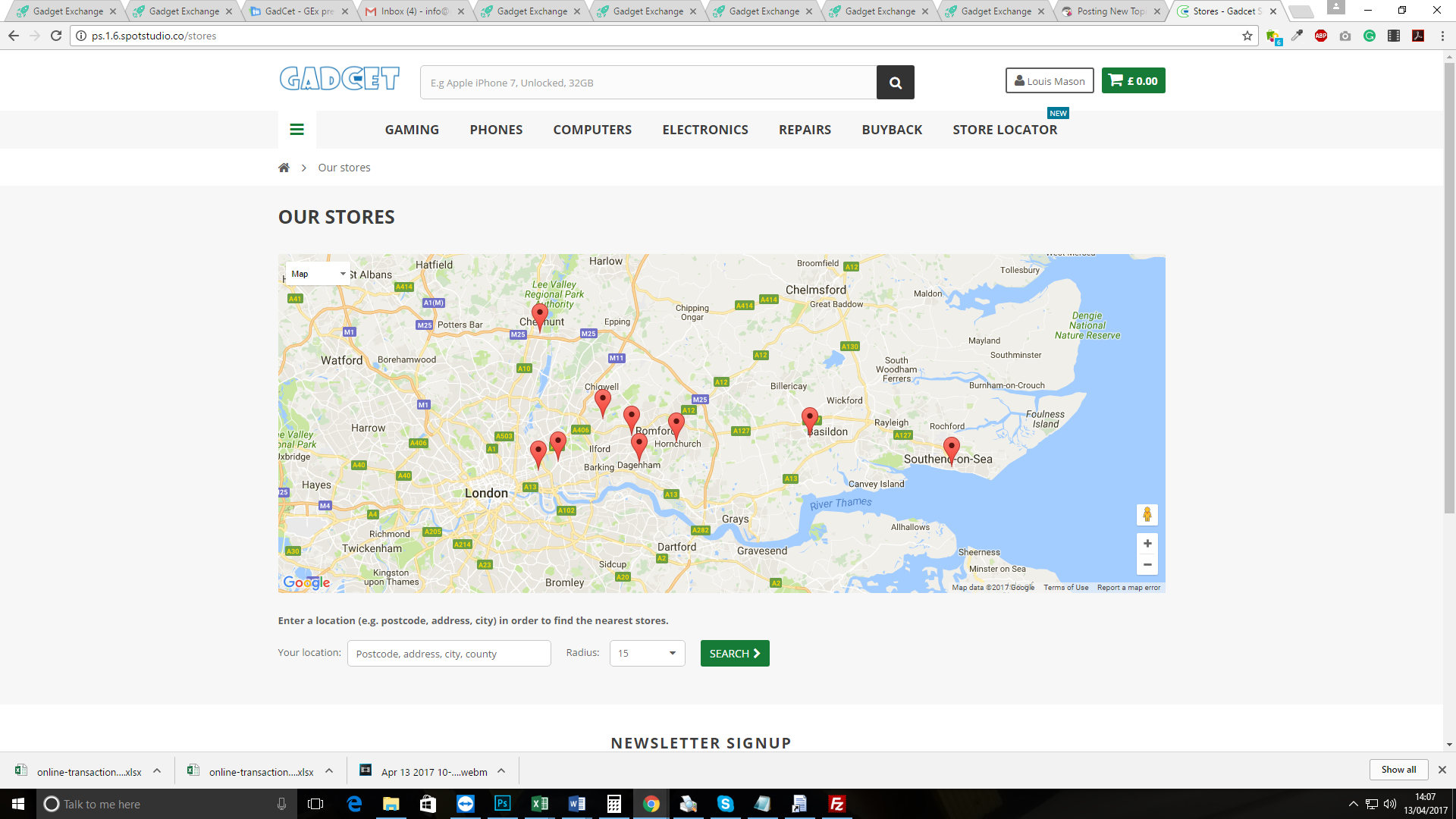Reload the page
Image resolution: width=1456 pixels, height=819 pixels.
[x=56, y=36]
